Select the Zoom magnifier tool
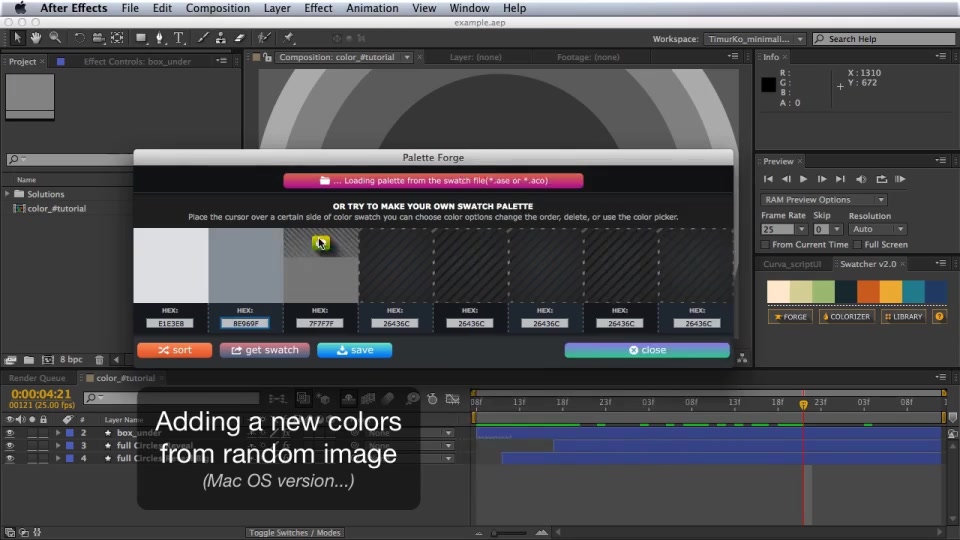 pyautogui.click(x=55, y=38)
